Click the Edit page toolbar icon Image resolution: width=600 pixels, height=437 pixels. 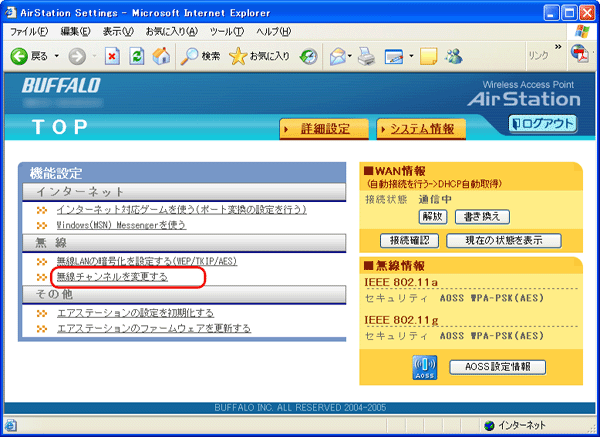tap(394, 57)
